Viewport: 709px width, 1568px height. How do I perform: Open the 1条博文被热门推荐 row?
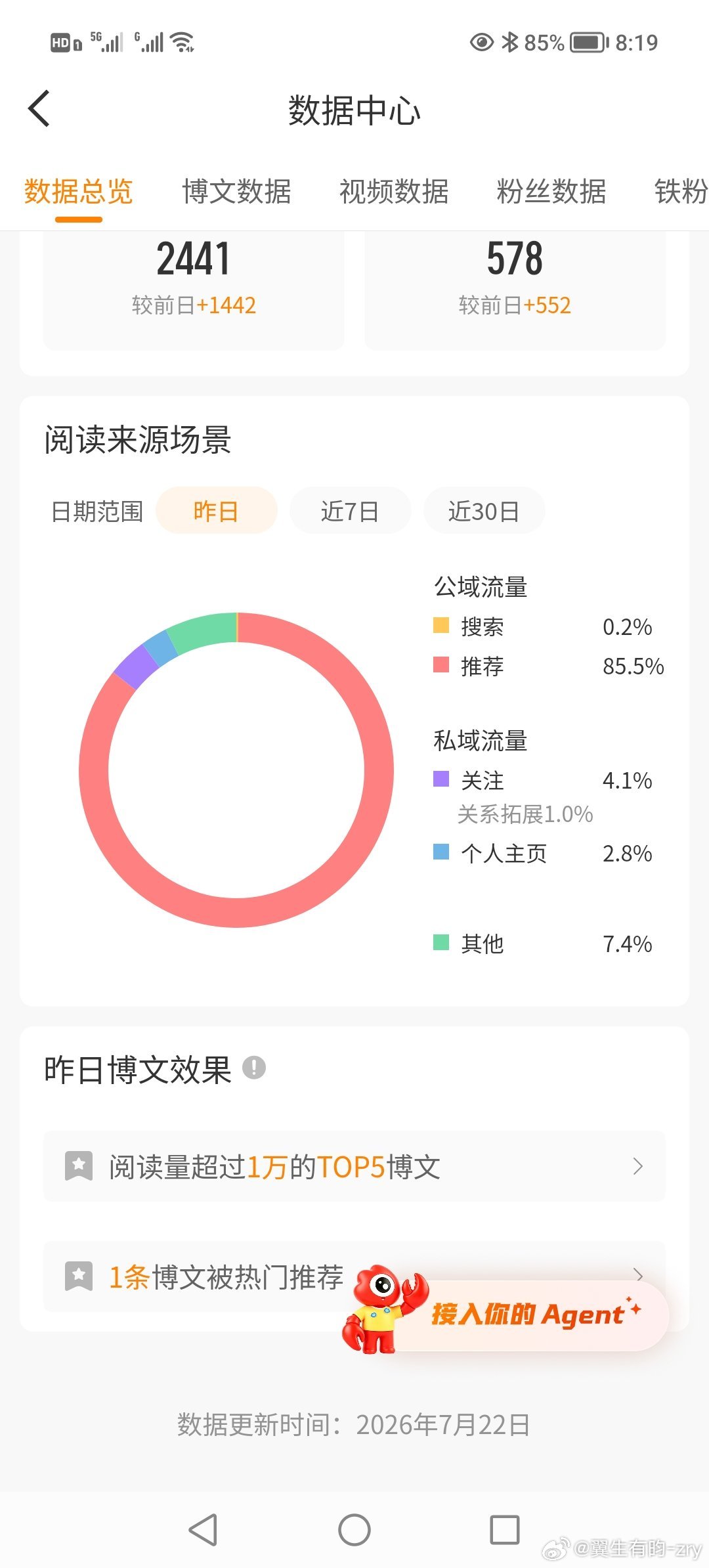[354, 1276]
